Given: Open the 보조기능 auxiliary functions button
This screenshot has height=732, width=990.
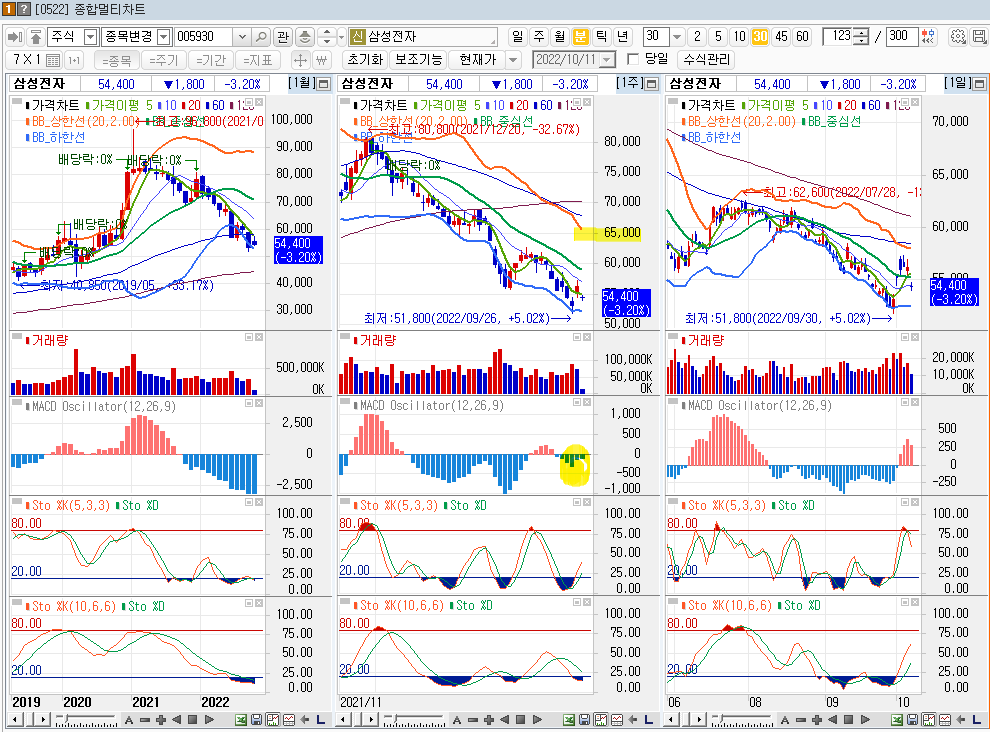Looking at the screenshot, I should 419,60.
